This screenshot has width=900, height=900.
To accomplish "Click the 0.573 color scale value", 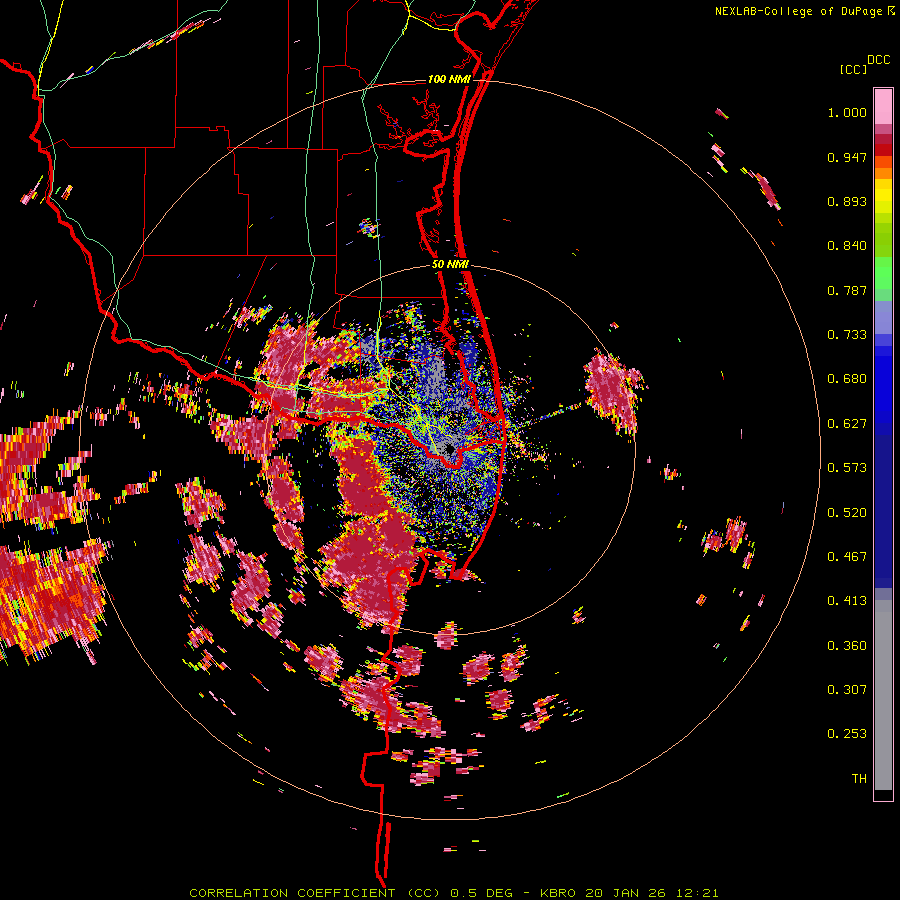I will tap(847, 468).
